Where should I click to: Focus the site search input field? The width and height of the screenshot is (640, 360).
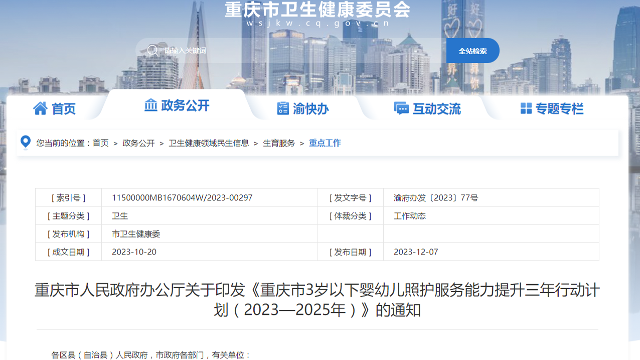pyautogui.click(x=291, y=51)
